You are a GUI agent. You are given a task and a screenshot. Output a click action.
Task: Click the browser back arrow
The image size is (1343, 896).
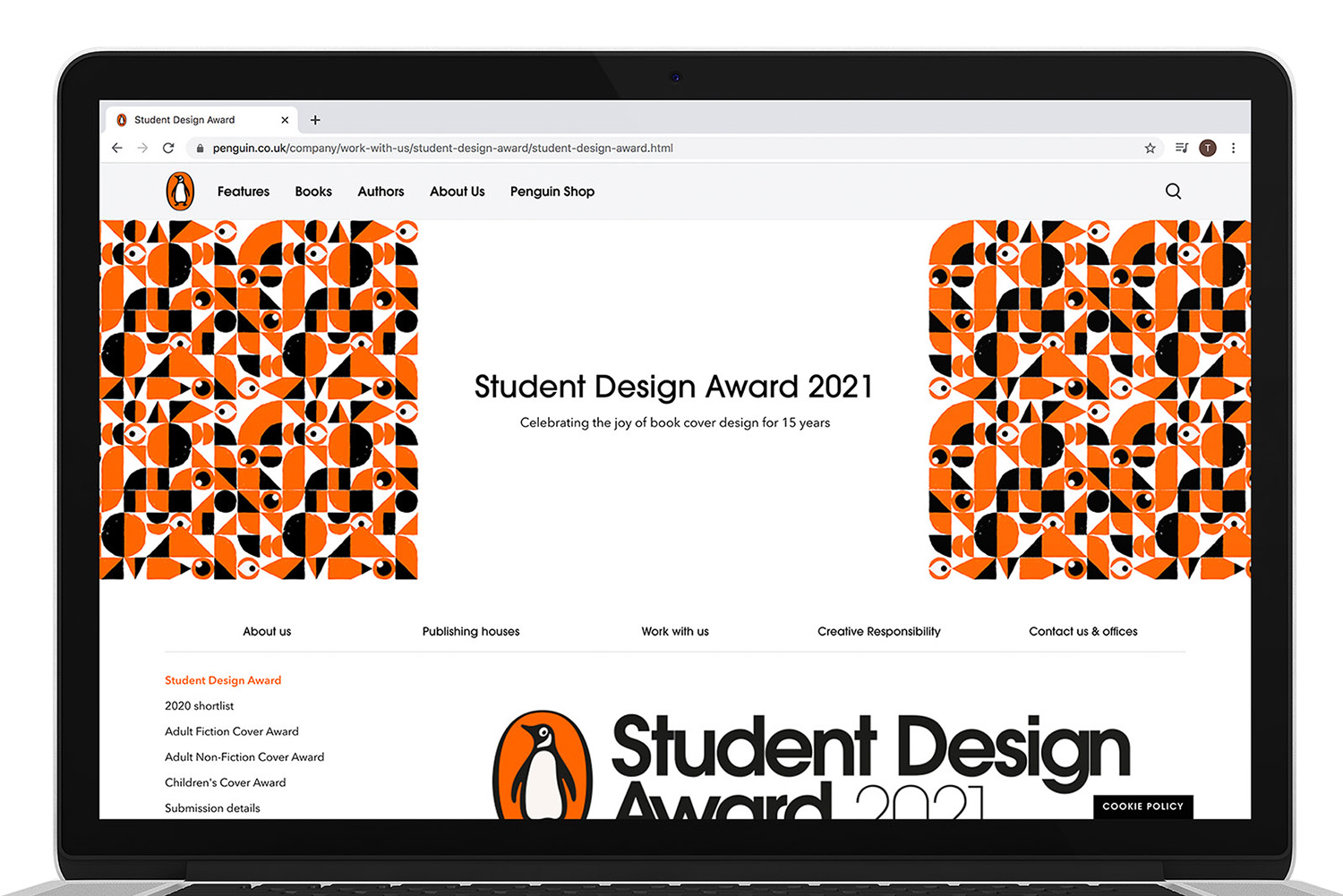pos(117,148)
